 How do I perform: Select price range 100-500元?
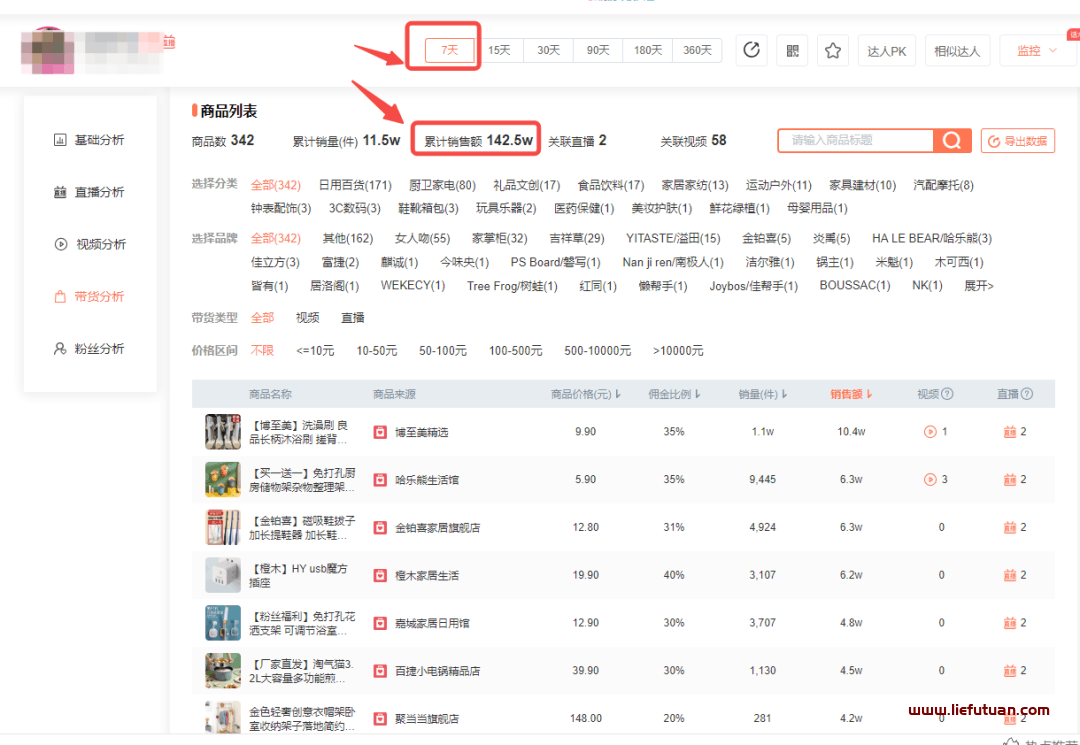(516, 350)
